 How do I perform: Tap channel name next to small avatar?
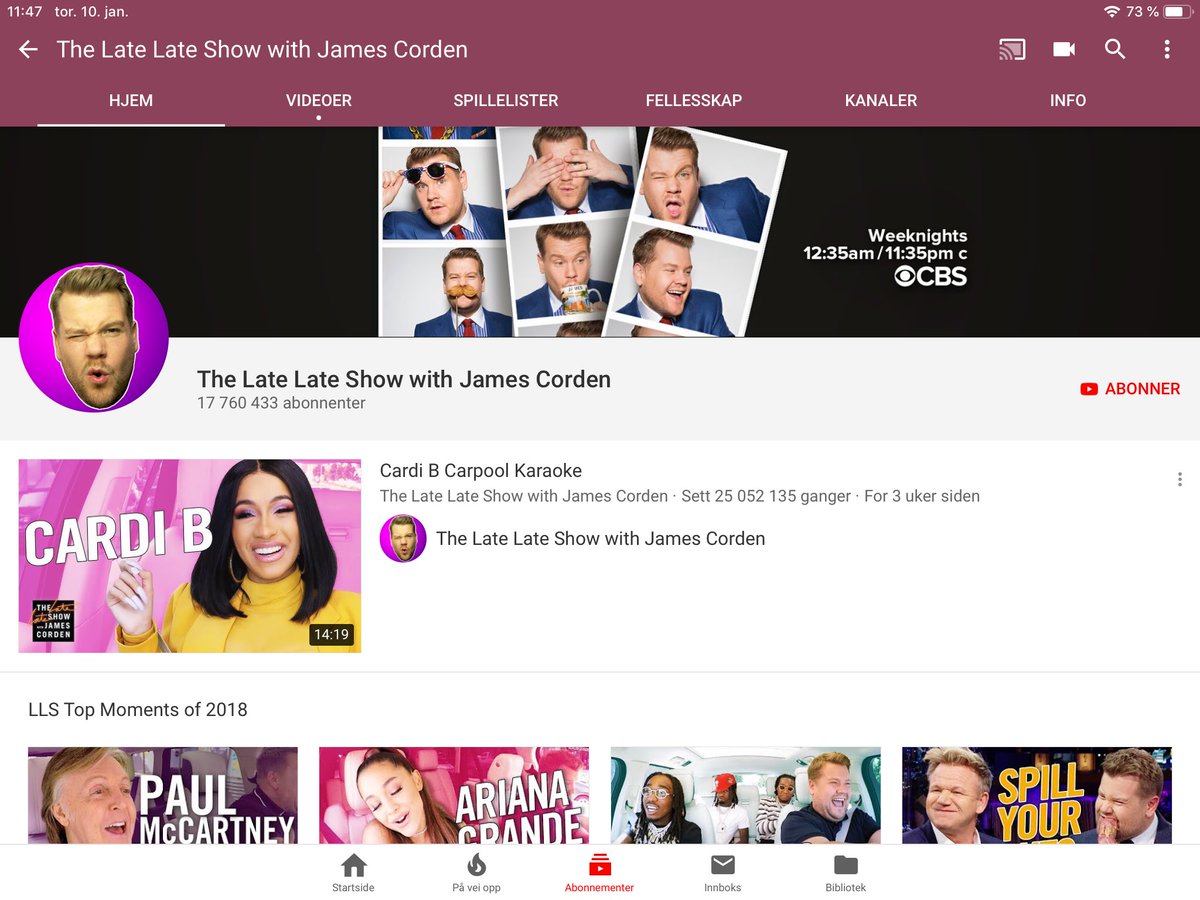pos(600,539)
